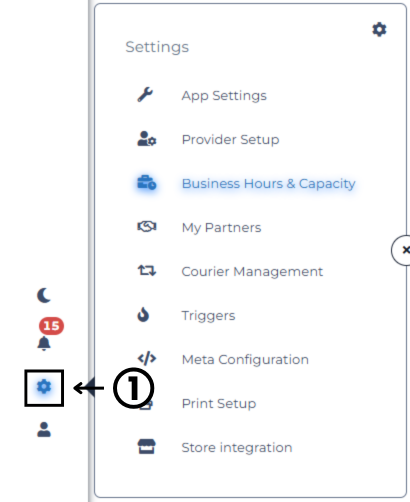The width and height of the screenshot is (410, 502).
Task: Click the highlighted gear icon in sidebar
Action: 44,387
